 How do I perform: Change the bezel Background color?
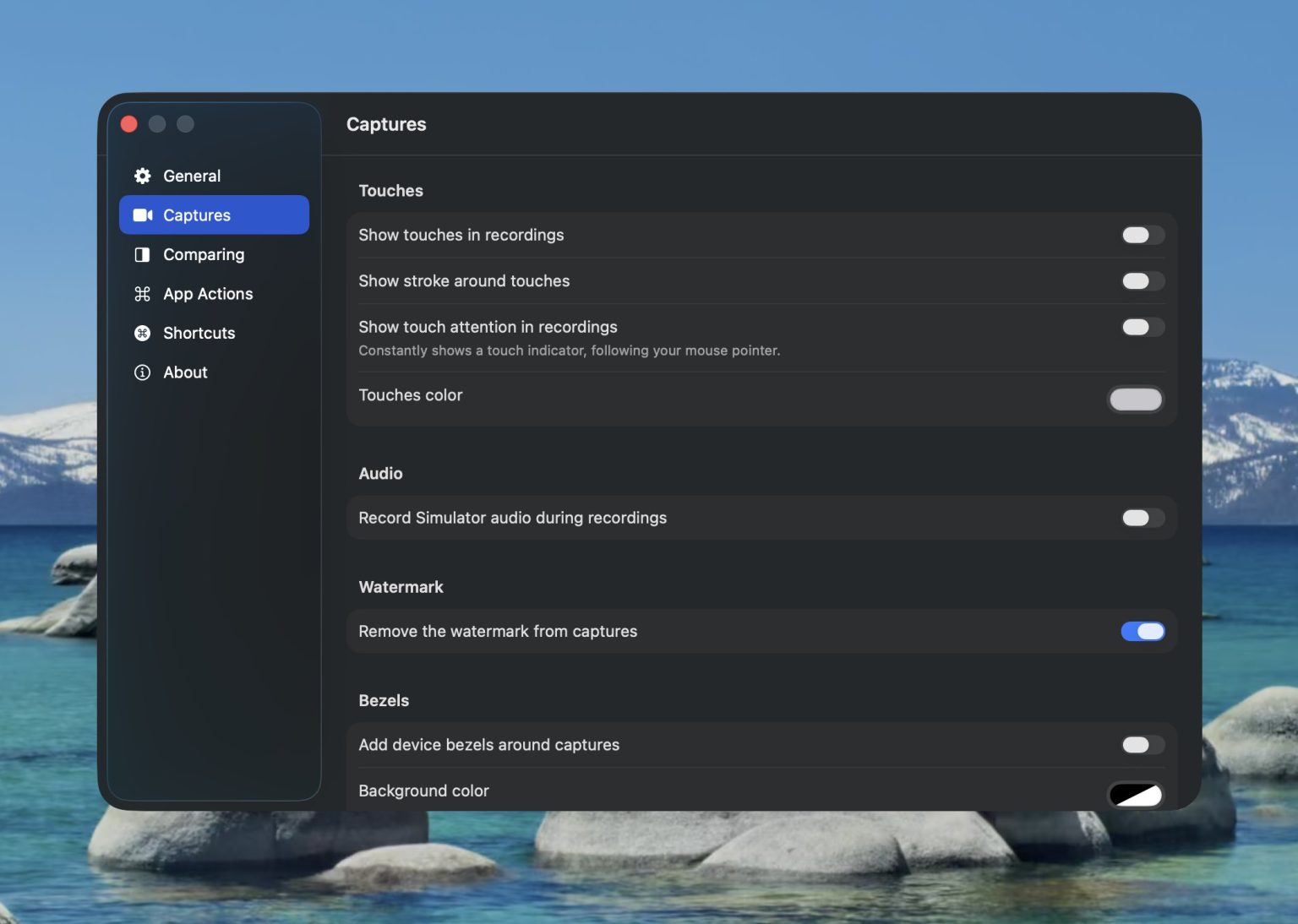1135,794
